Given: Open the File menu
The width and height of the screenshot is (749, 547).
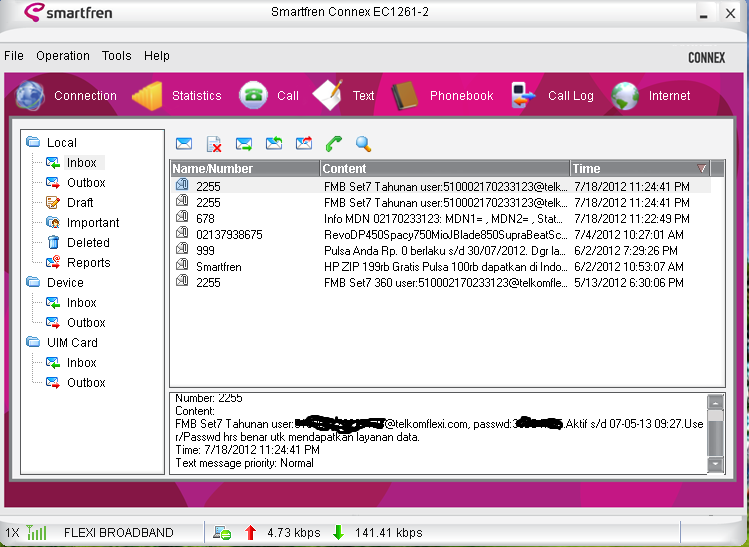Looking at the screenshot, I should [14, 56].
